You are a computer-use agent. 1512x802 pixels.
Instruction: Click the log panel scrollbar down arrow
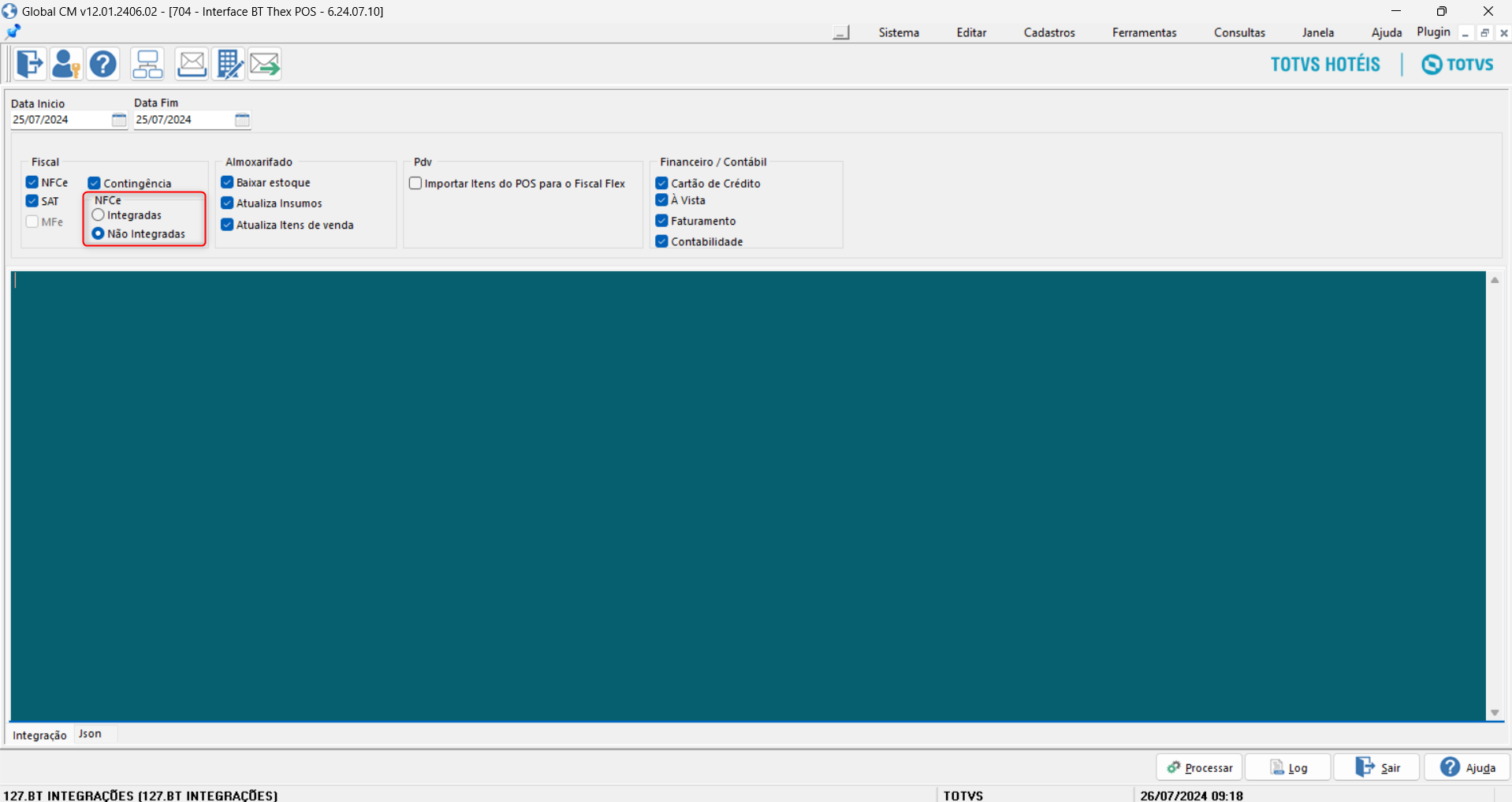(1495, 713)
